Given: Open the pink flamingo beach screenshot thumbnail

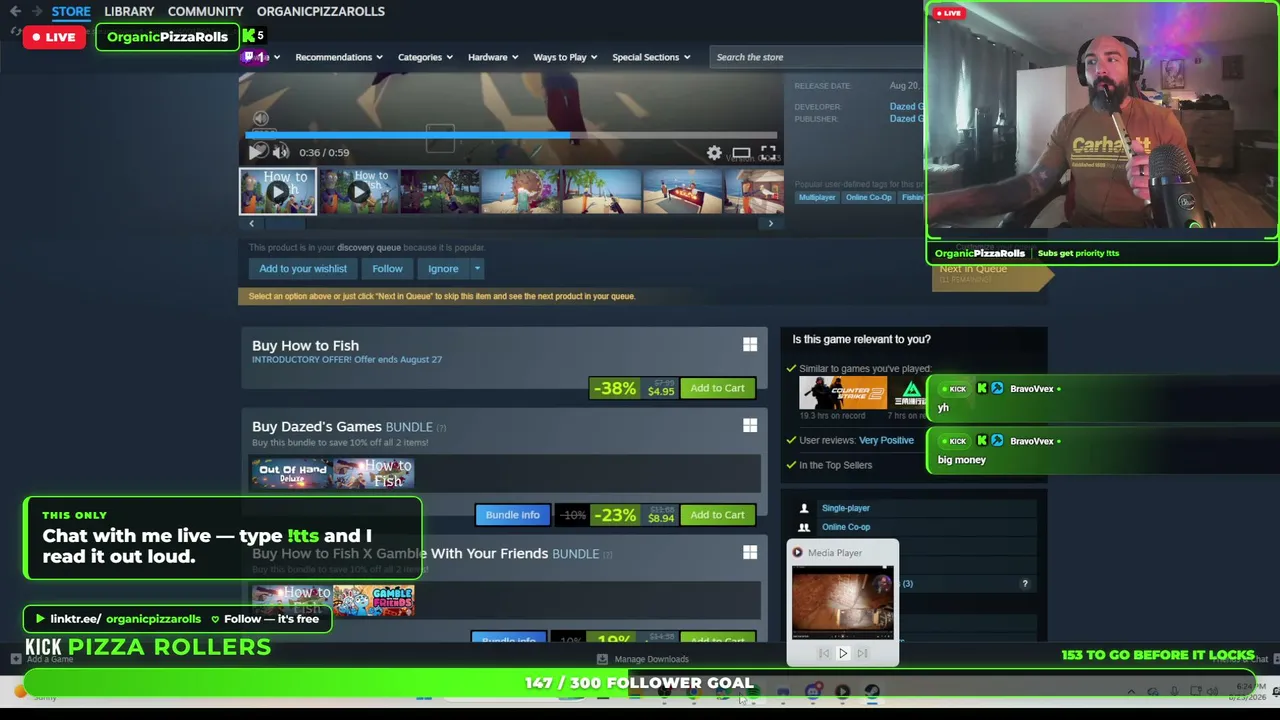Looking at the screenshot, I should click(x=520, y=192).
